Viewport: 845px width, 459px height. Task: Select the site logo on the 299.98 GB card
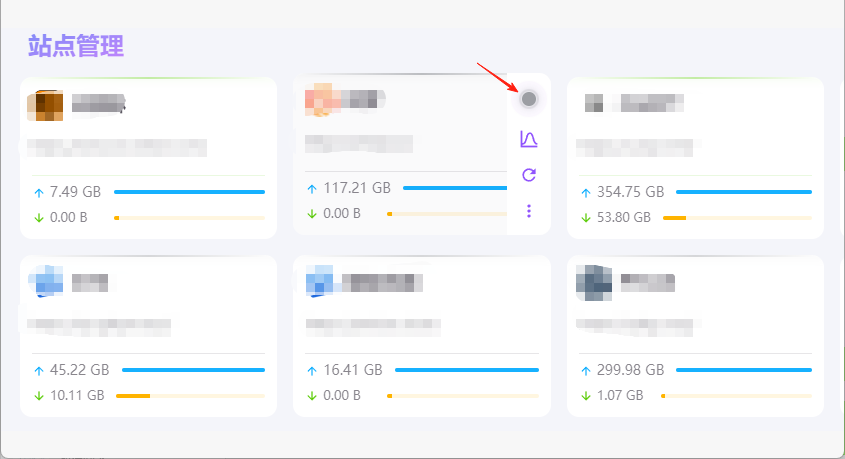594,282
